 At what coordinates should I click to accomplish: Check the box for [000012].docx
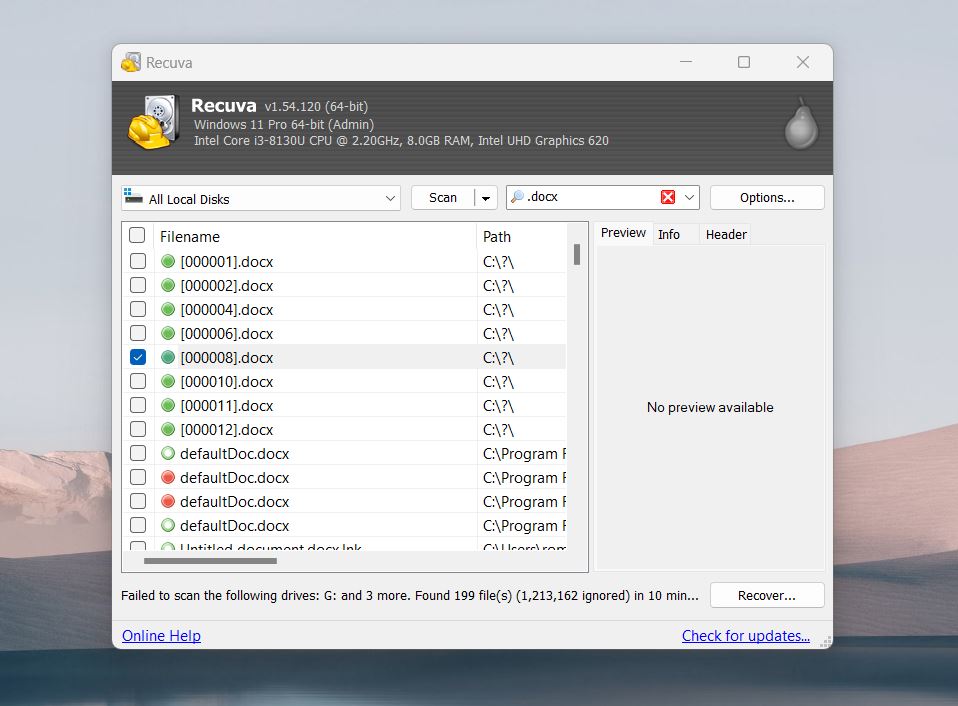(138, 429)
